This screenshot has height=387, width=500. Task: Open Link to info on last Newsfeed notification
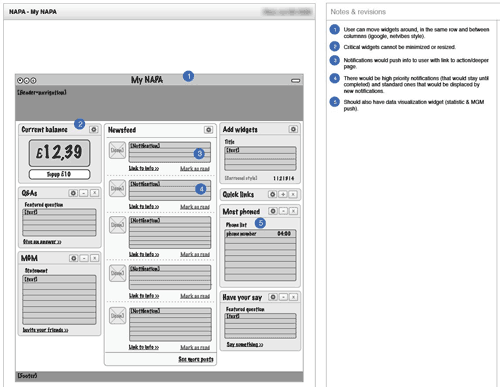pos(144,347)
